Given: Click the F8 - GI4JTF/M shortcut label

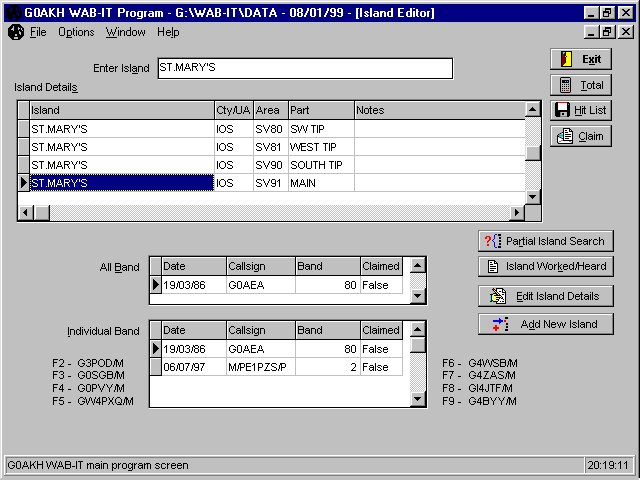Looking at the screenshot, I should pyautogui.click(x=478, y=388).
